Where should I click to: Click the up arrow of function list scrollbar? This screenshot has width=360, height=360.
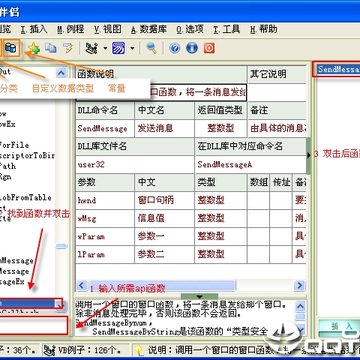pos(61,73)
